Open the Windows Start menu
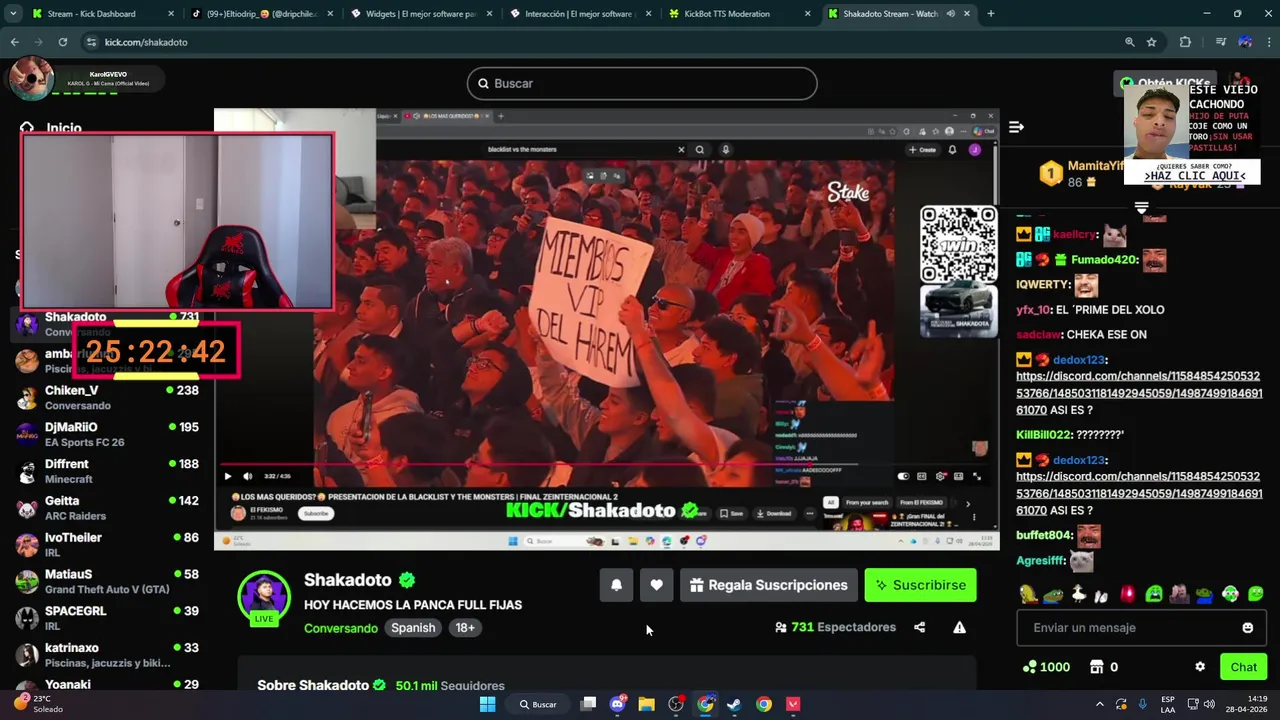 pyautogui.click(x=487, y=704)
